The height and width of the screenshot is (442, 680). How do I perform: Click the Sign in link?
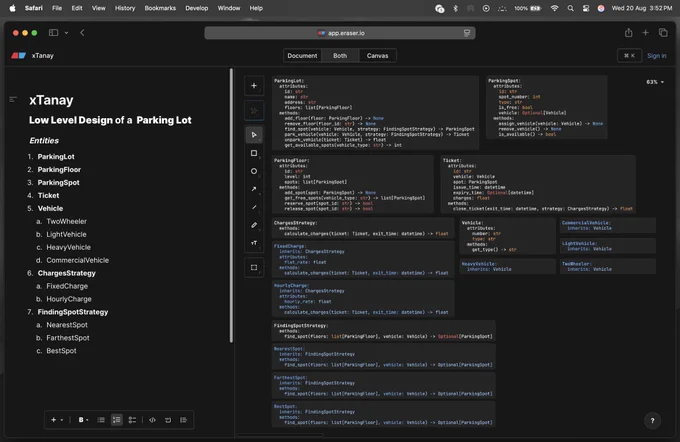[x=657, y=56]
